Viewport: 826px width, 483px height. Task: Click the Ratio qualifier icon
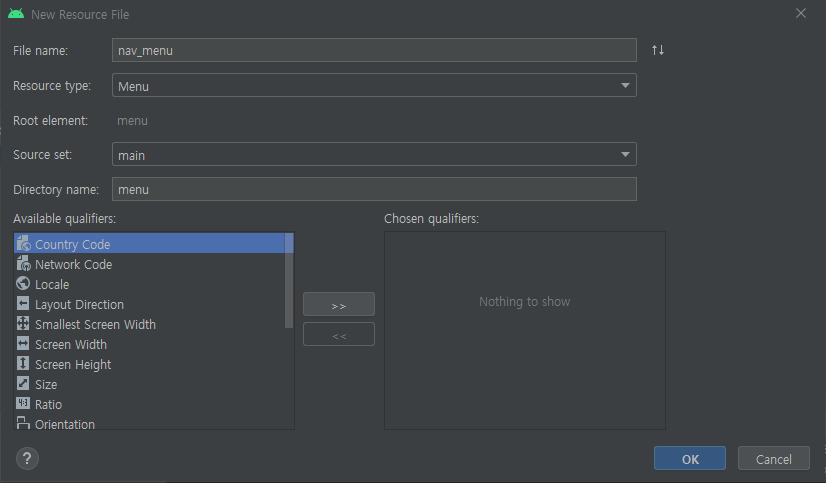[23, 403]
